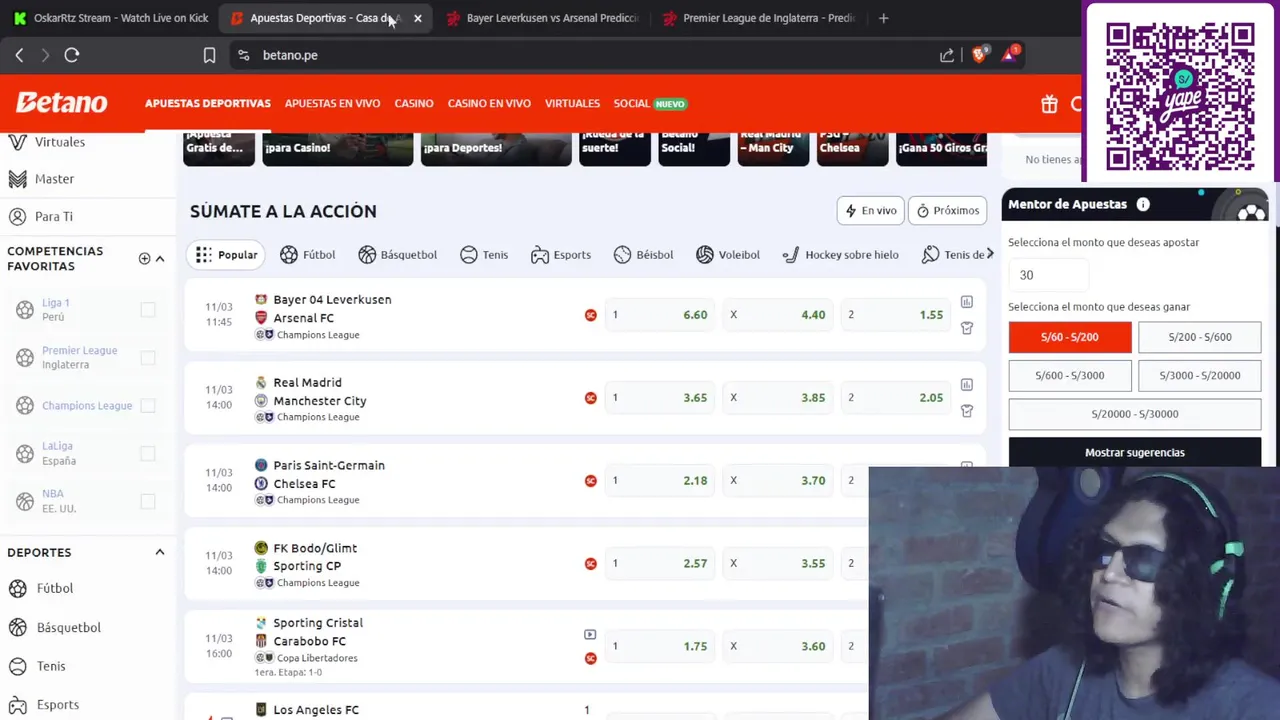
Task: Collapse the Competencias Favoritas section
Action: 160,258
